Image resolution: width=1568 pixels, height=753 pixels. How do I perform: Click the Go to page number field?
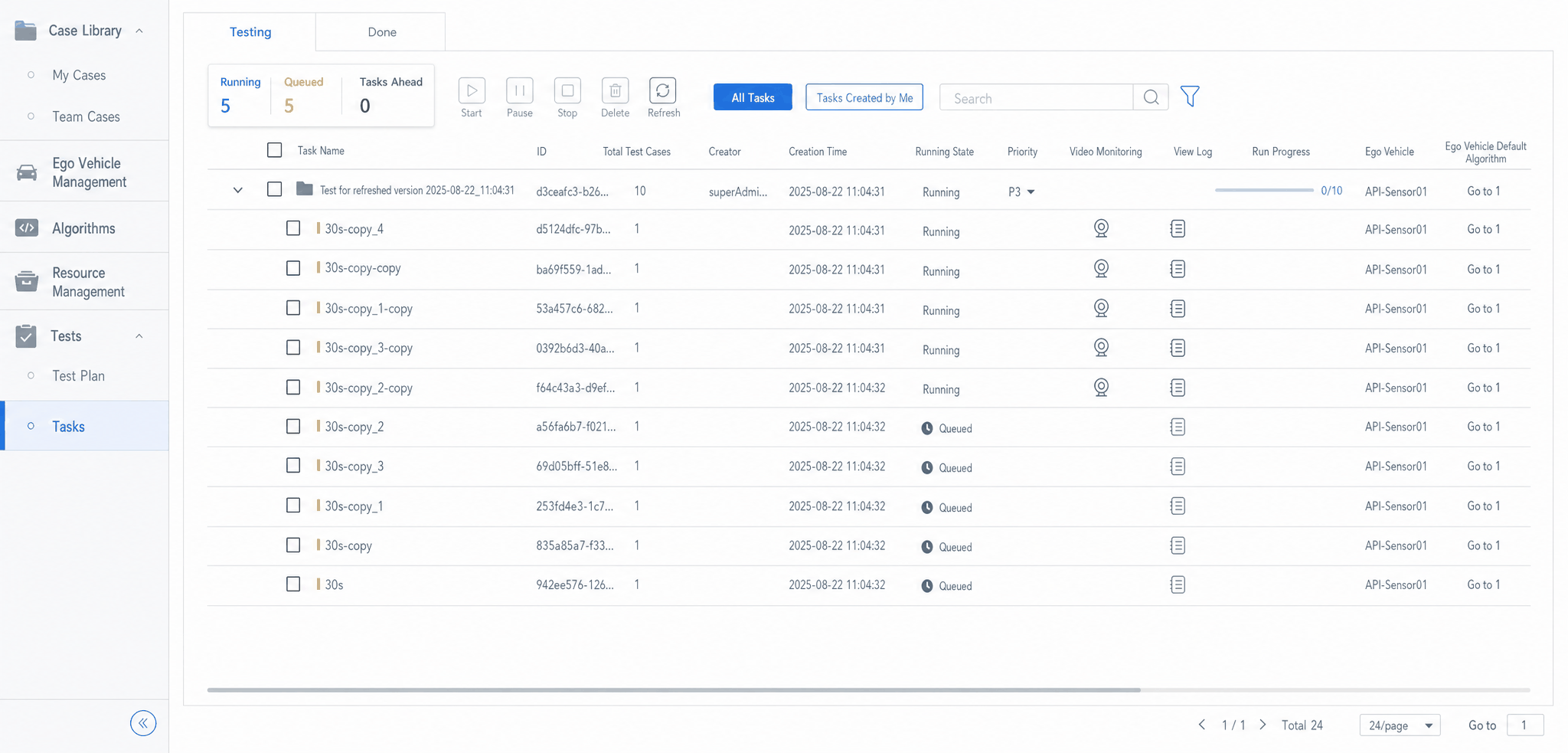(1525, 725)
